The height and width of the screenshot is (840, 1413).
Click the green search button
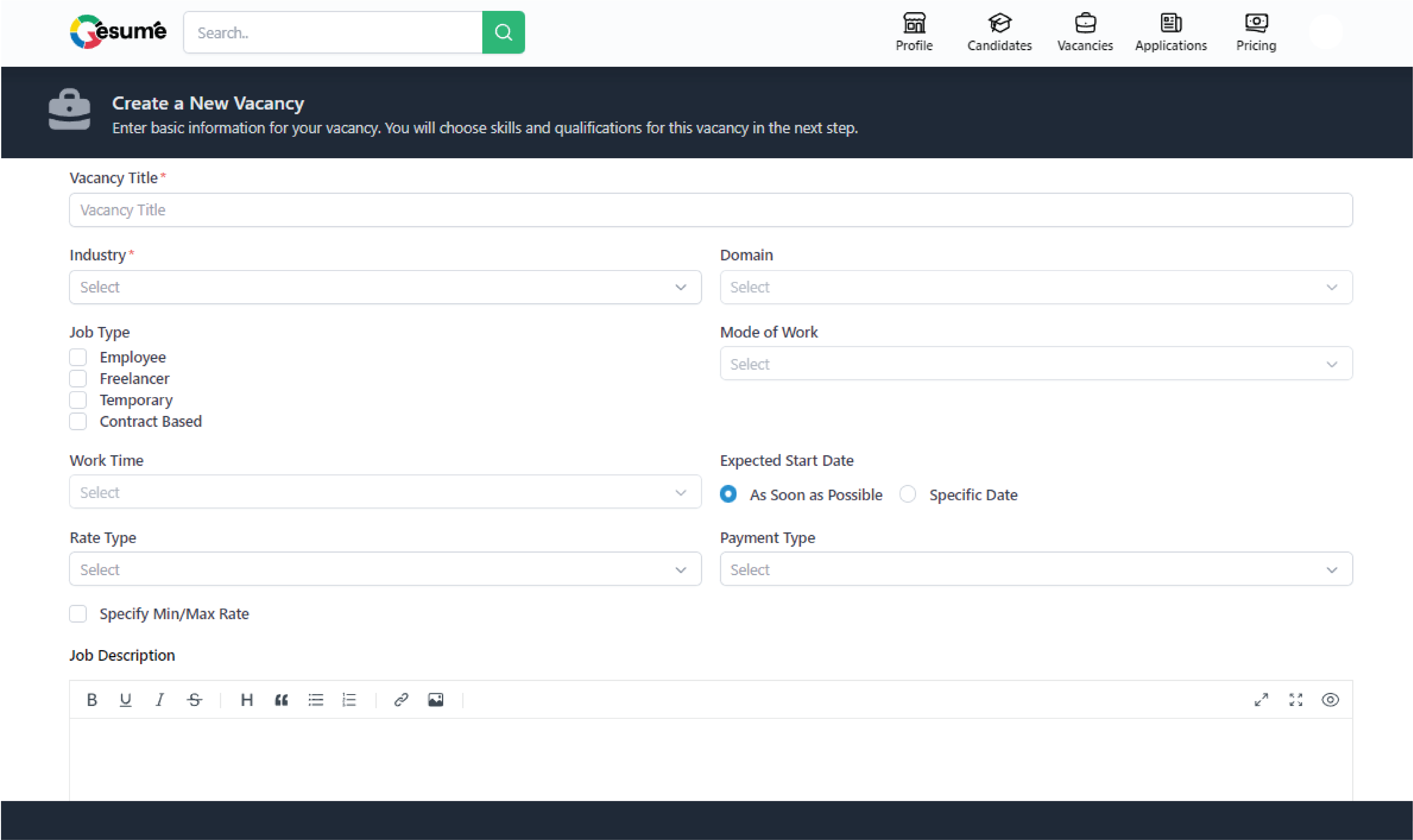pos(503,32)
